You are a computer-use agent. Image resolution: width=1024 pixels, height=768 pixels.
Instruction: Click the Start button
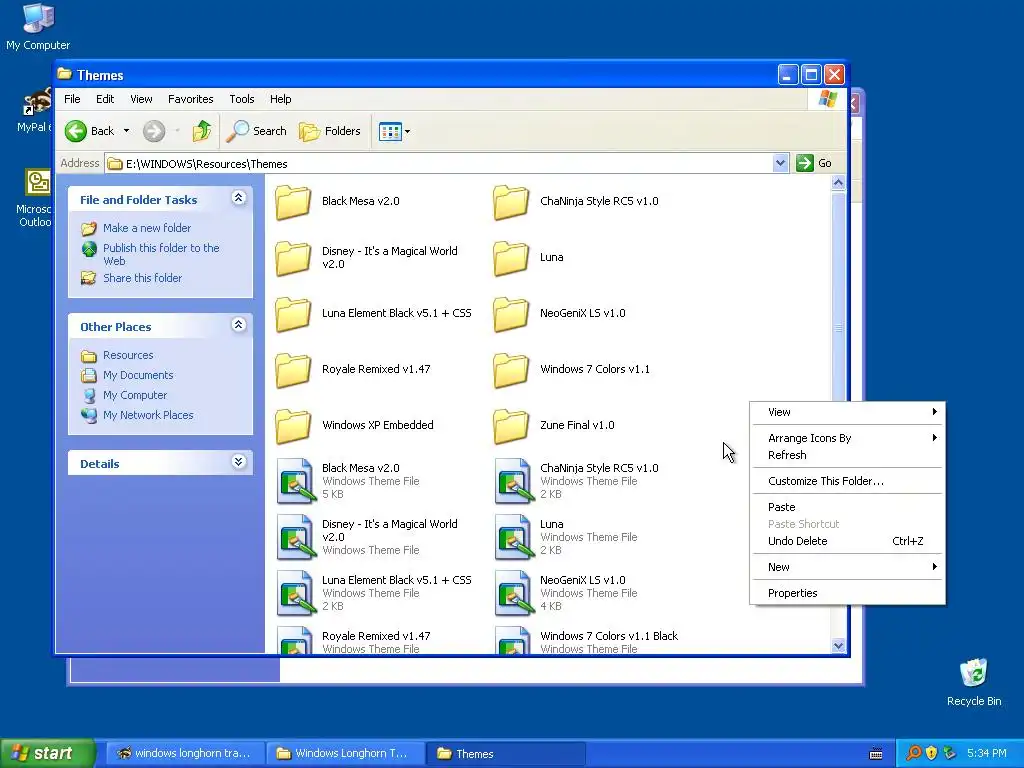pos(47,754)
